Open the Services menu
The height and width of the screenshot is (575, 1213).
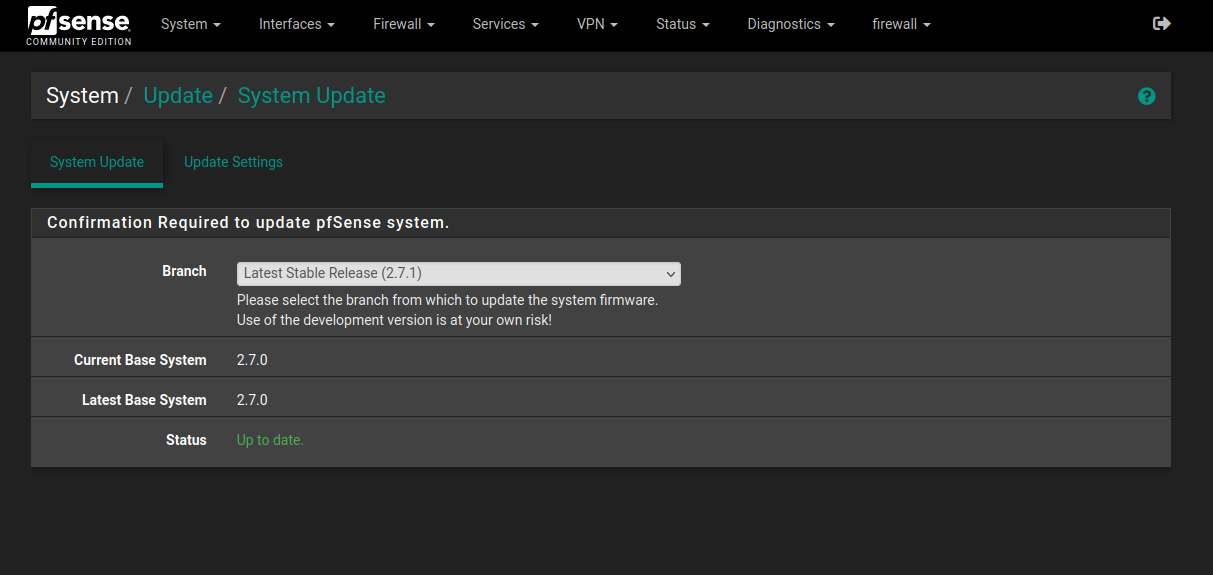pos(506,24)
